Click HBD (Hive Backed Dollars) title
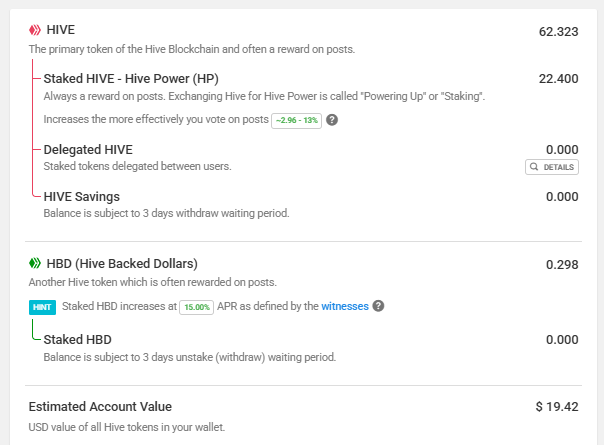The image size is (604, 445). tap(122, 264)
